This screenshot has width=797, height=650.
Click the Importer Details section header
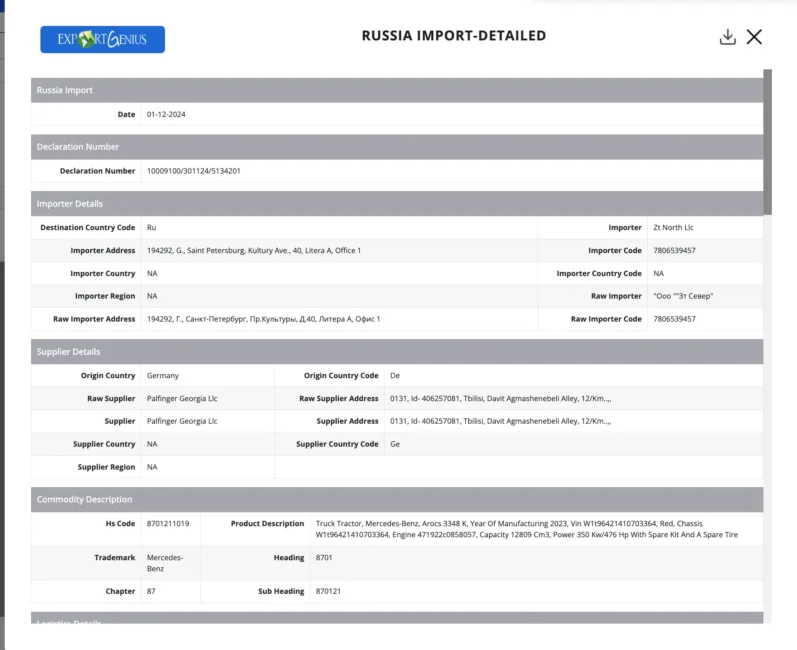397,203
